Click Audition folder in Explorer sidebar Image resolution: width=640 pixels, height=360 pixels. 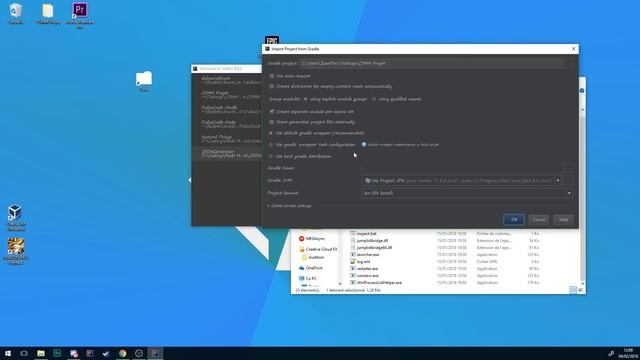point(313,258)
